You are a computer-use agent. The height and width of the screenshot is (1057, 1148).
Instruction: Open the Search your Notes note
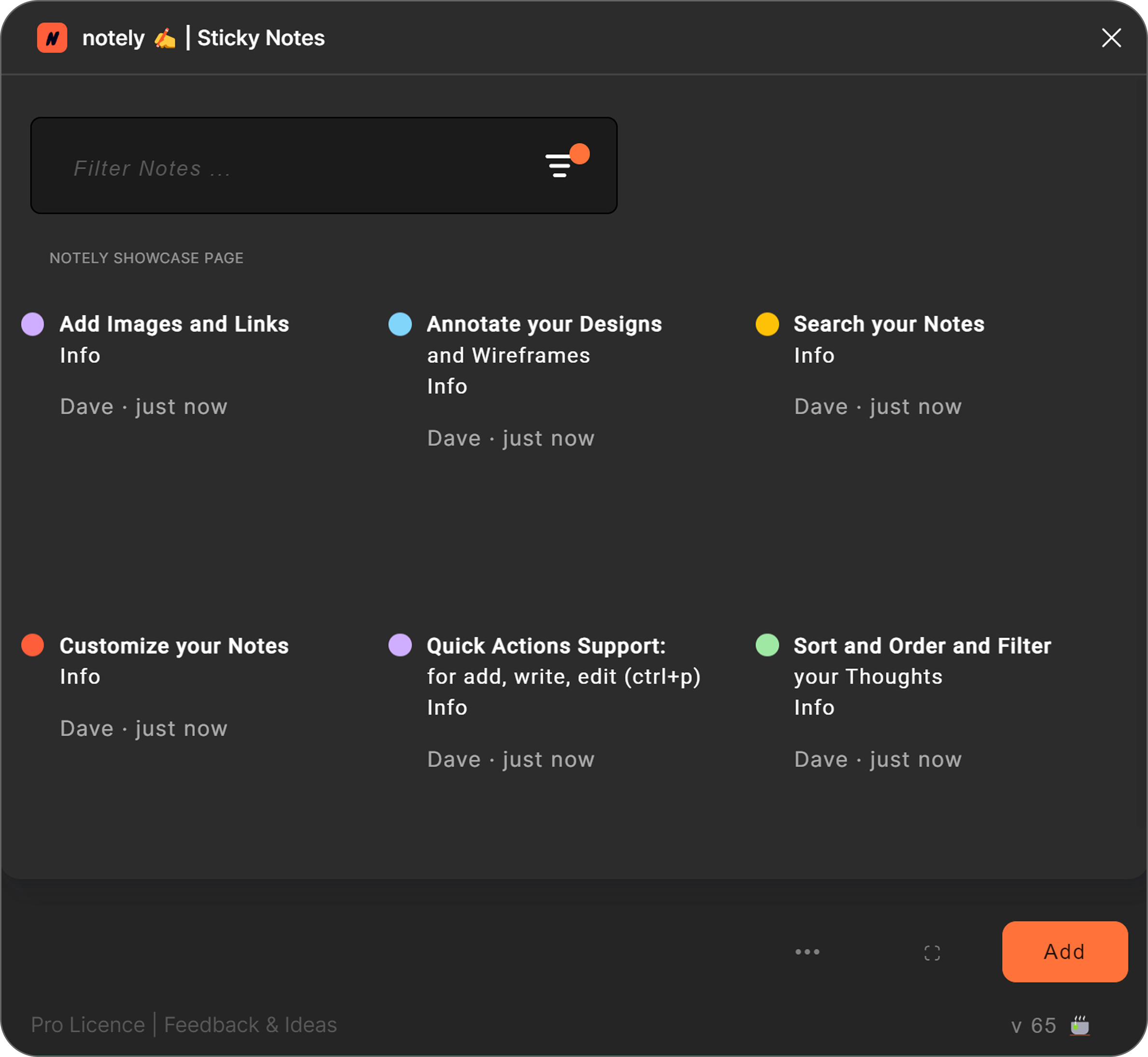click(888, 324)
